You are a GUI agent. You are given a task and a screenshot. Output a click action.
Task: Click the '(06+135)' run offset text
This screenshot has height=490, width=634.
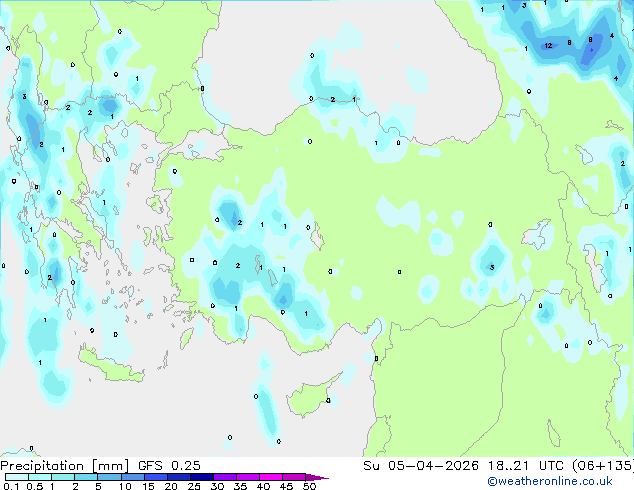[x=603, y=466]
